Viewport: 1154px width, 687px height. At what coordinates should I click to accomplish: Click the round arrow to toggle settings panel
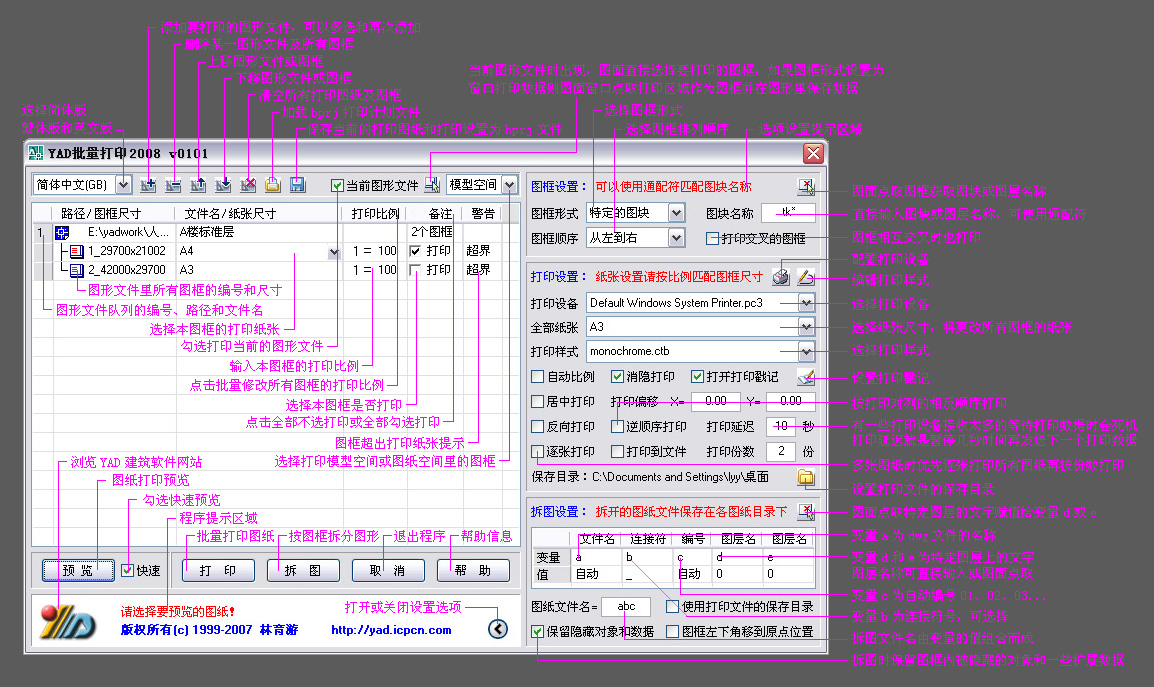pyautogui.click(x=498, y=629)
